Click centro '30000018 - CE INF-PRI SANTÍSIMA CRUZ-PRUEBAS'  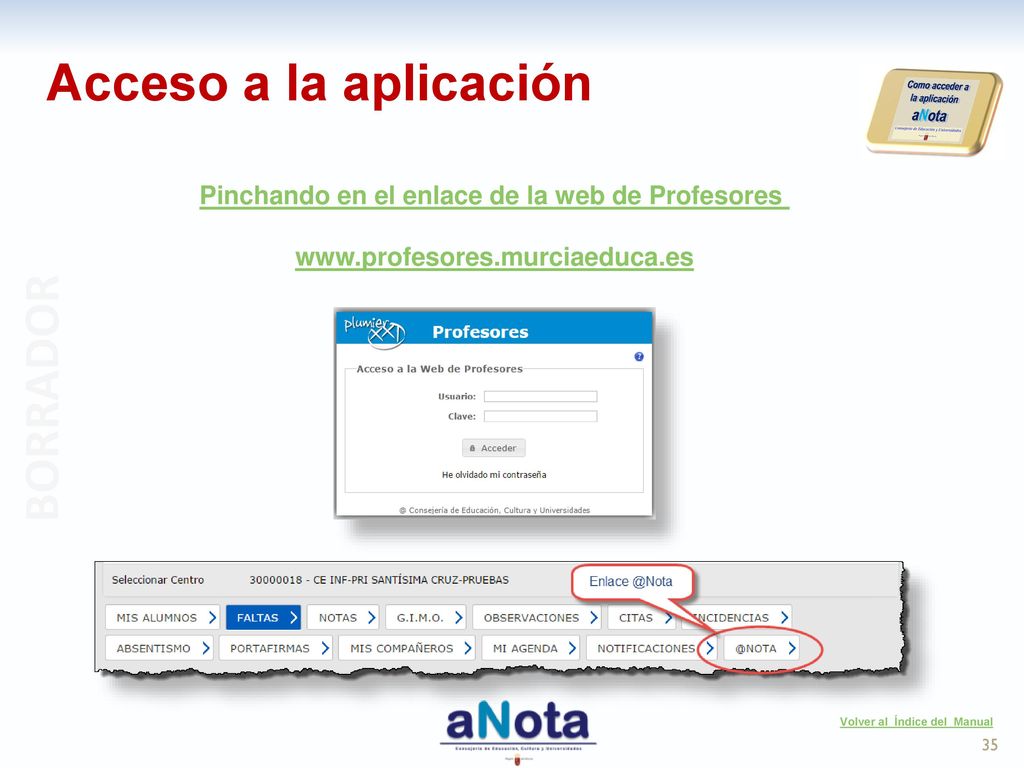(379, 580)
